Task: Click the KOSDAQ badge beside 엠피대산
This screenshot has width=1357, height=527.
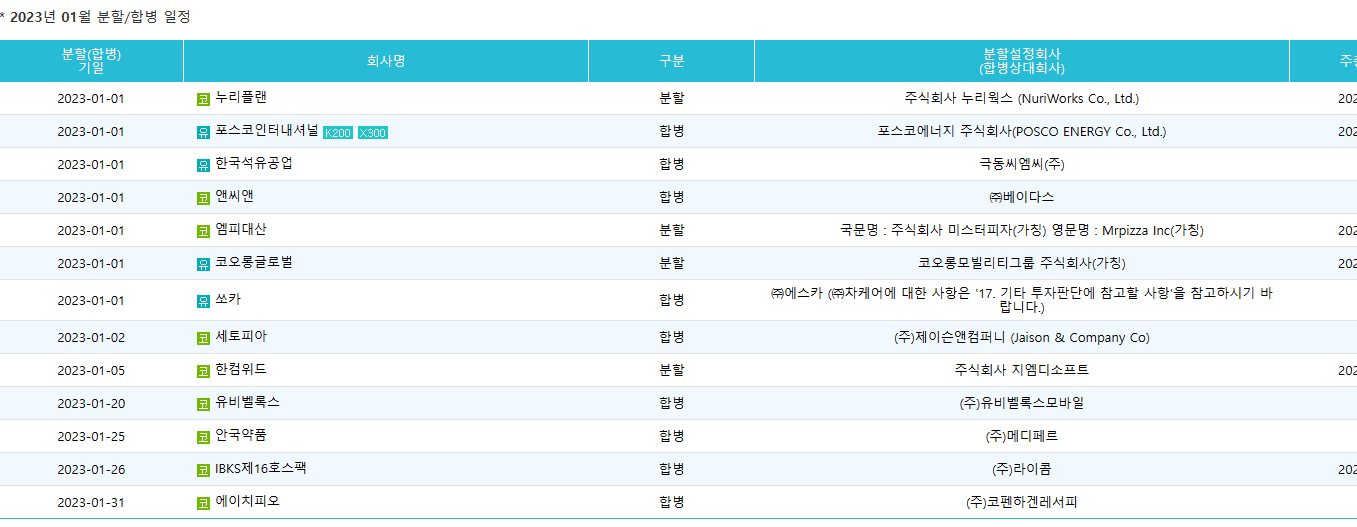Action: click(x=204, y=231)
